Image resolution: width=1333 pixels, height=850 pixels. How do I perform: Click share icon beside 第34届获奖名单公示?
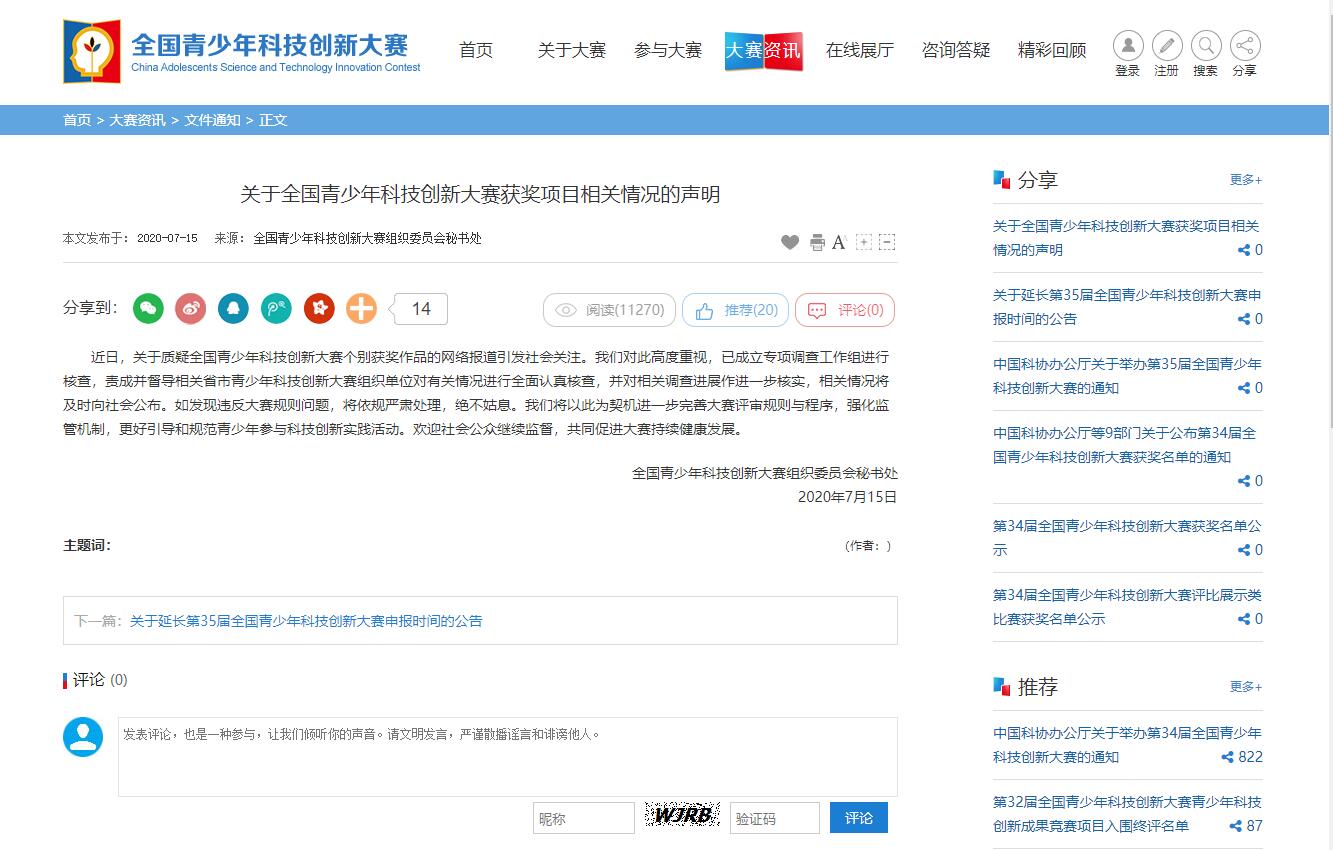tap(1244, 550)
